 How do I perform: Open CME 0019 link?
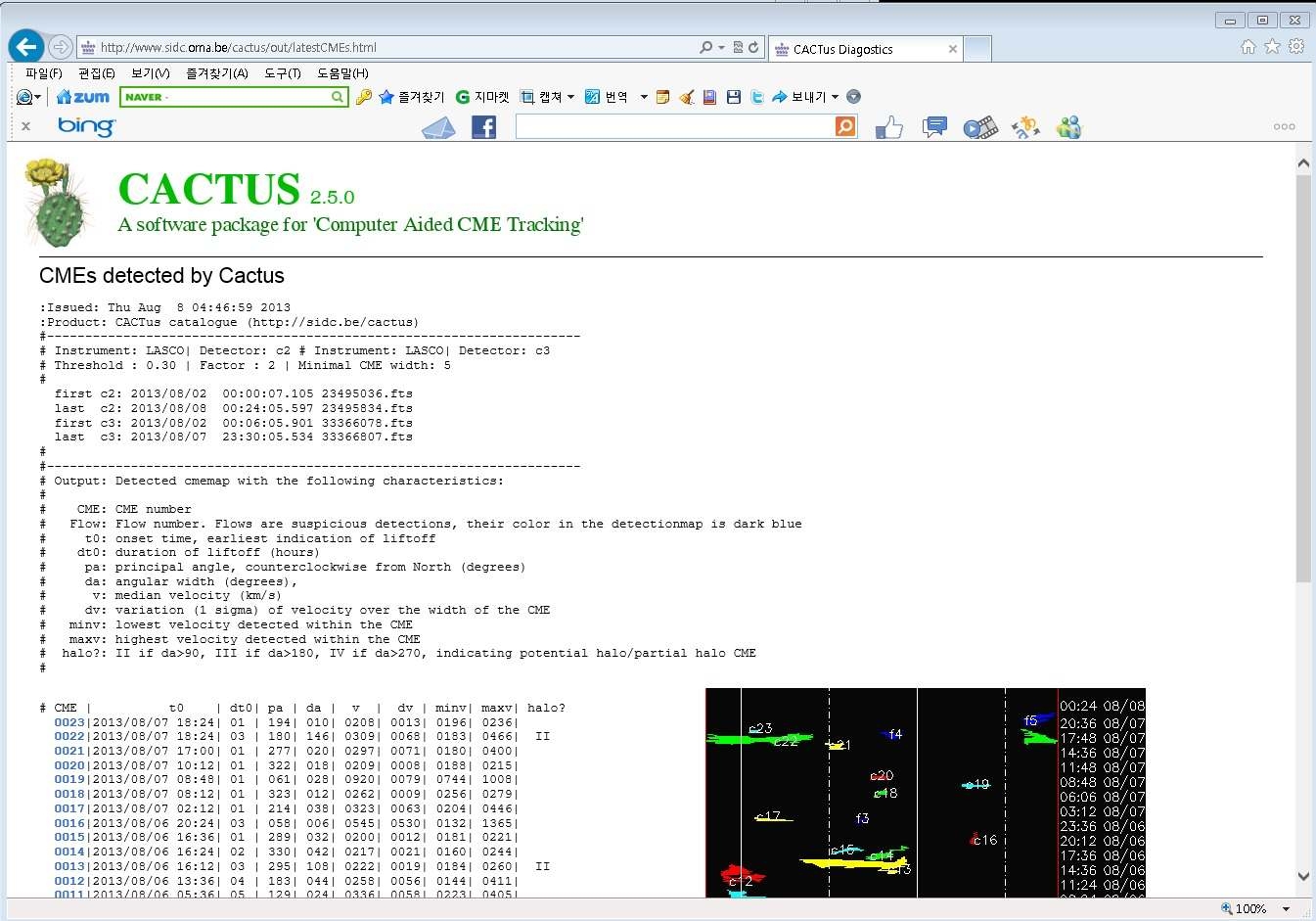(x=69, y=780)
